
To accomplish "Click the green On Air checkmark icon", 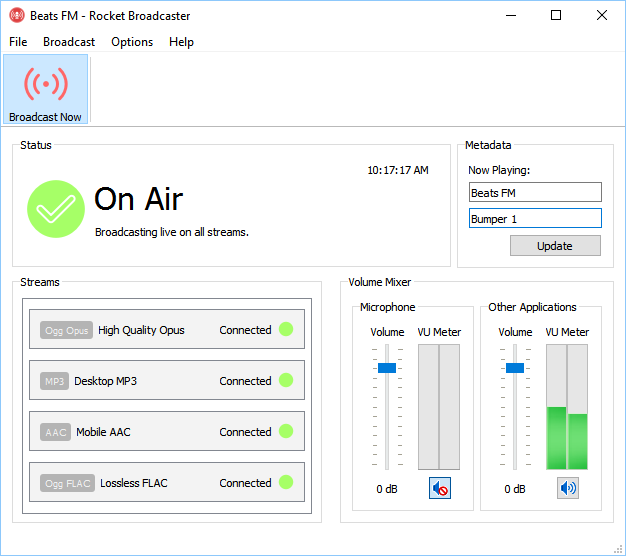I will [55, 209].
